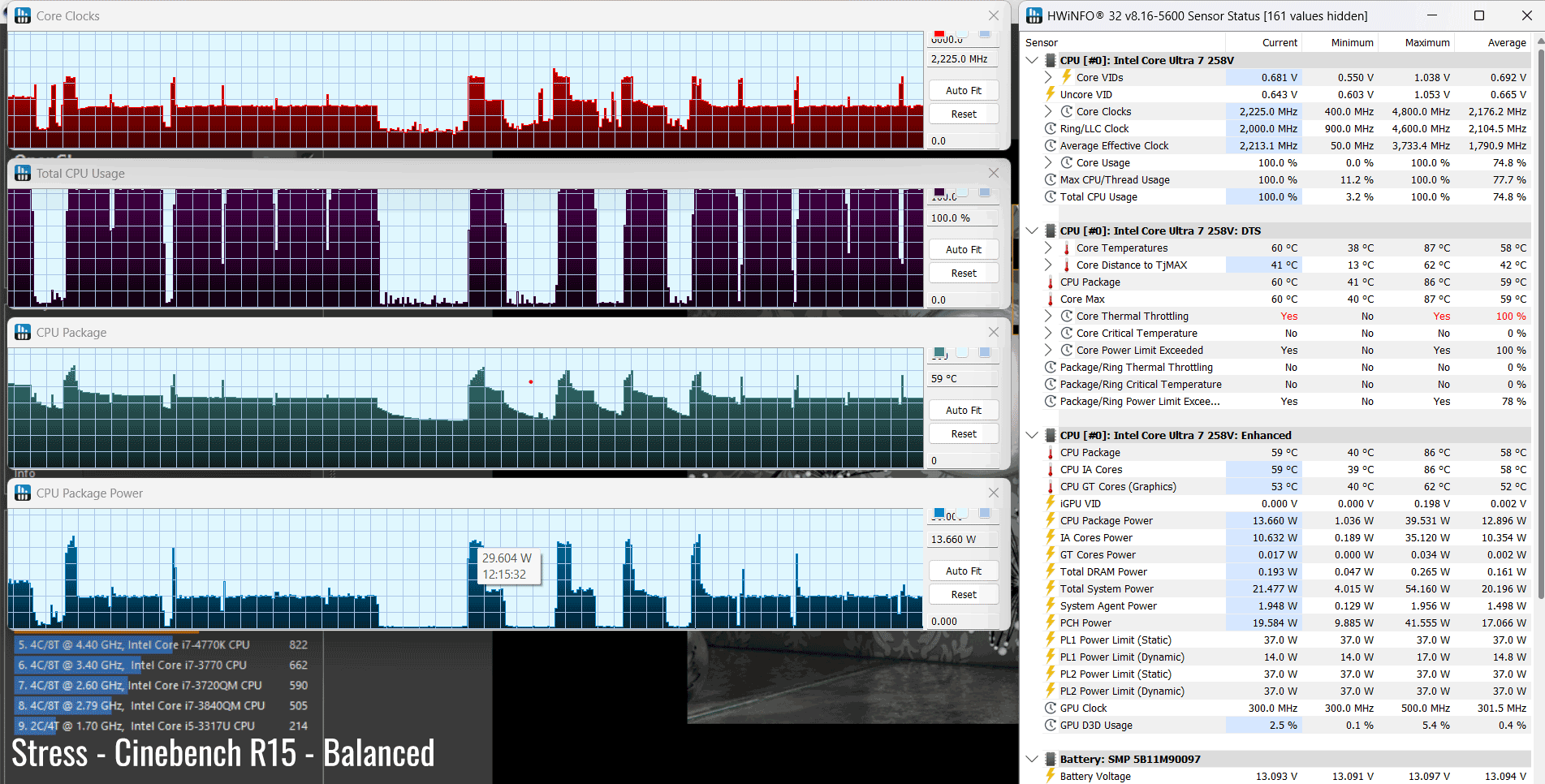Click the chip icon beside CPU [#0]: Intel Core Ultra 7 258V

(x=1050, y=60)
